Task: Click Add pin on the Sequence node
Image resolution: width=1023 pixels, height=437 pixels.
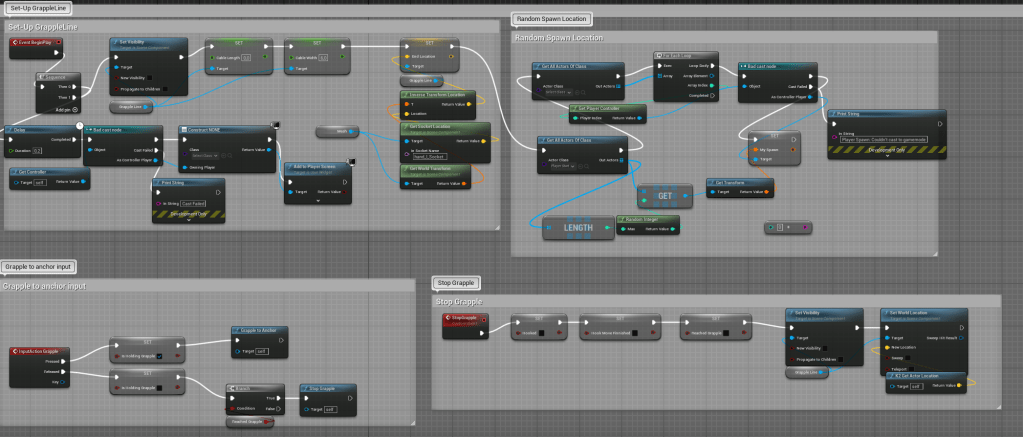Action: click(61, 107)
